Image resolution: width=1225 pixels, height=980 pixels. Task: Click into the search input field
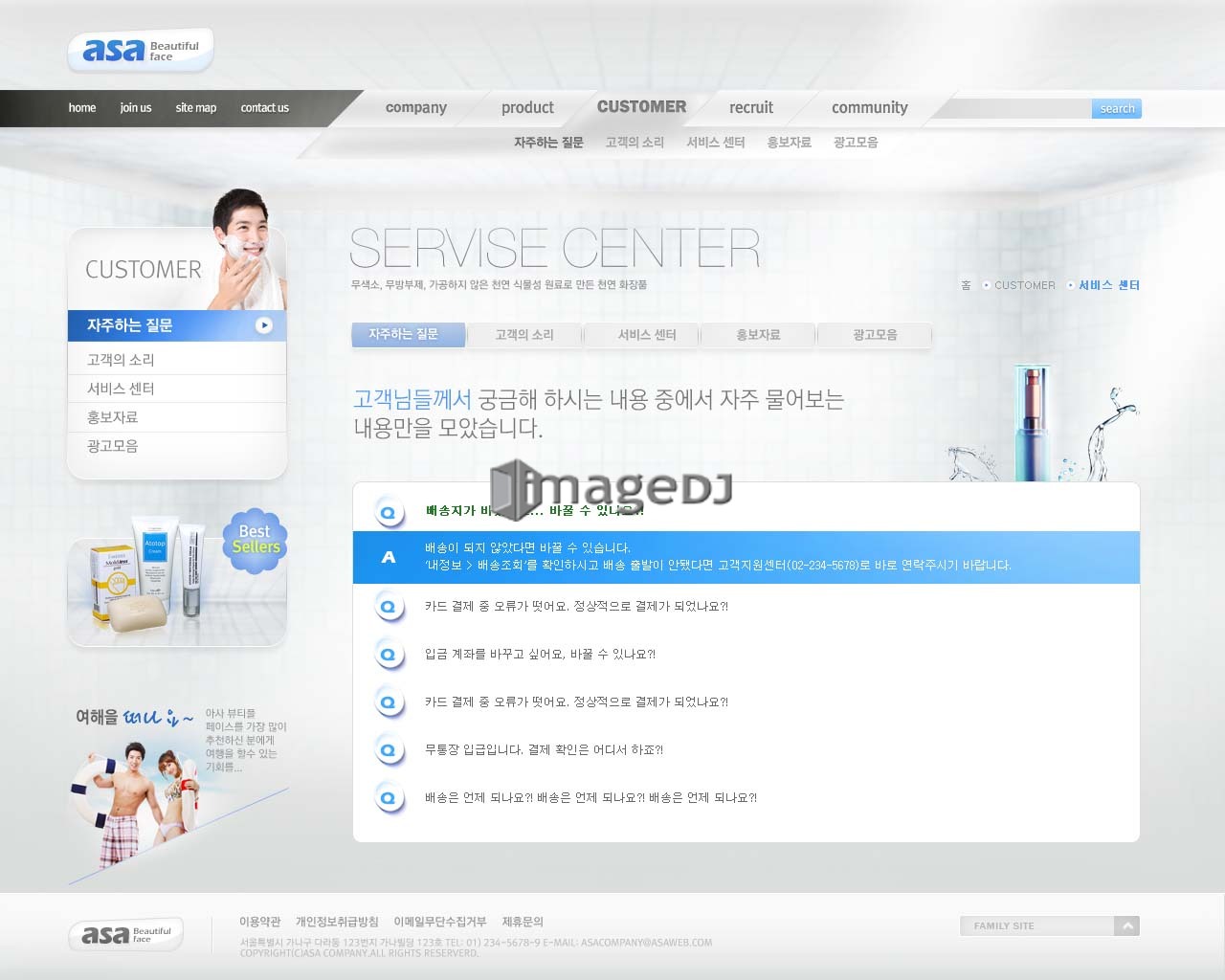1020,109
